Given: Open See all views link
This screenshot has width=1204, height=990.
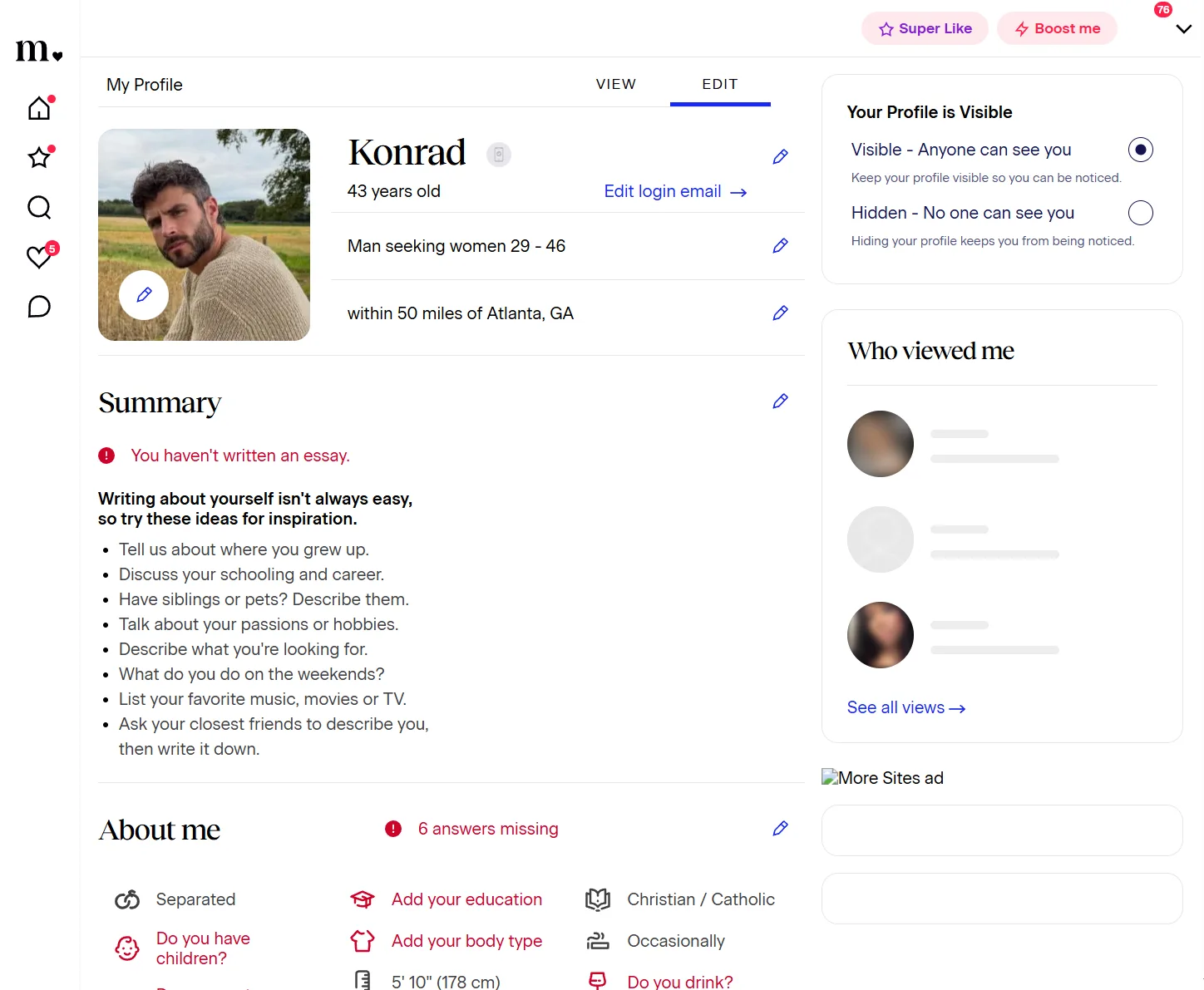Looking at the screenshot, I should (906, 707).
